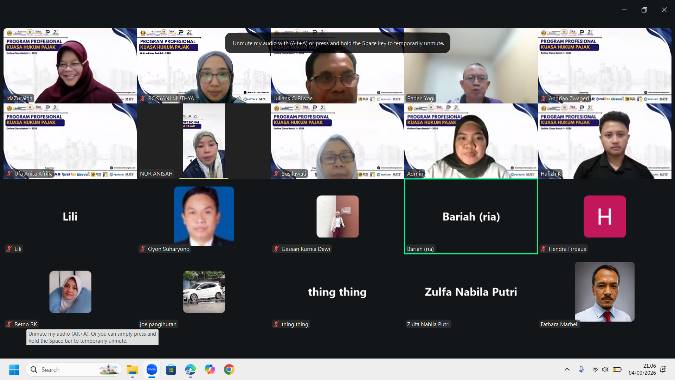
Task: Open the notification center bell icon
Action: click(663, 370)
